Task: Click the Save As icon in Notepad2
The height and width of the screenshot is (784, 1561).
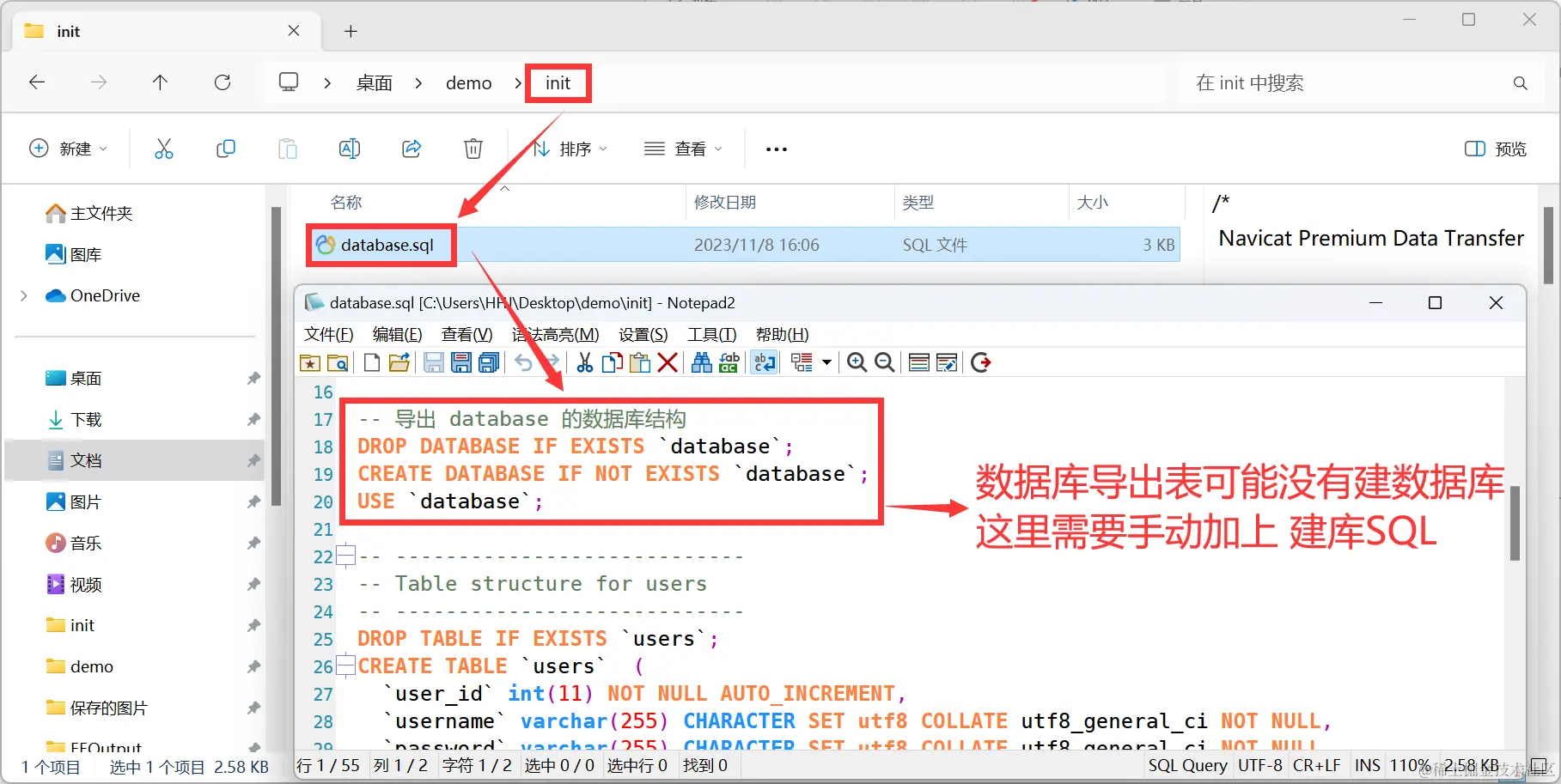Action: pyautogui.click(x=461, y=363)
